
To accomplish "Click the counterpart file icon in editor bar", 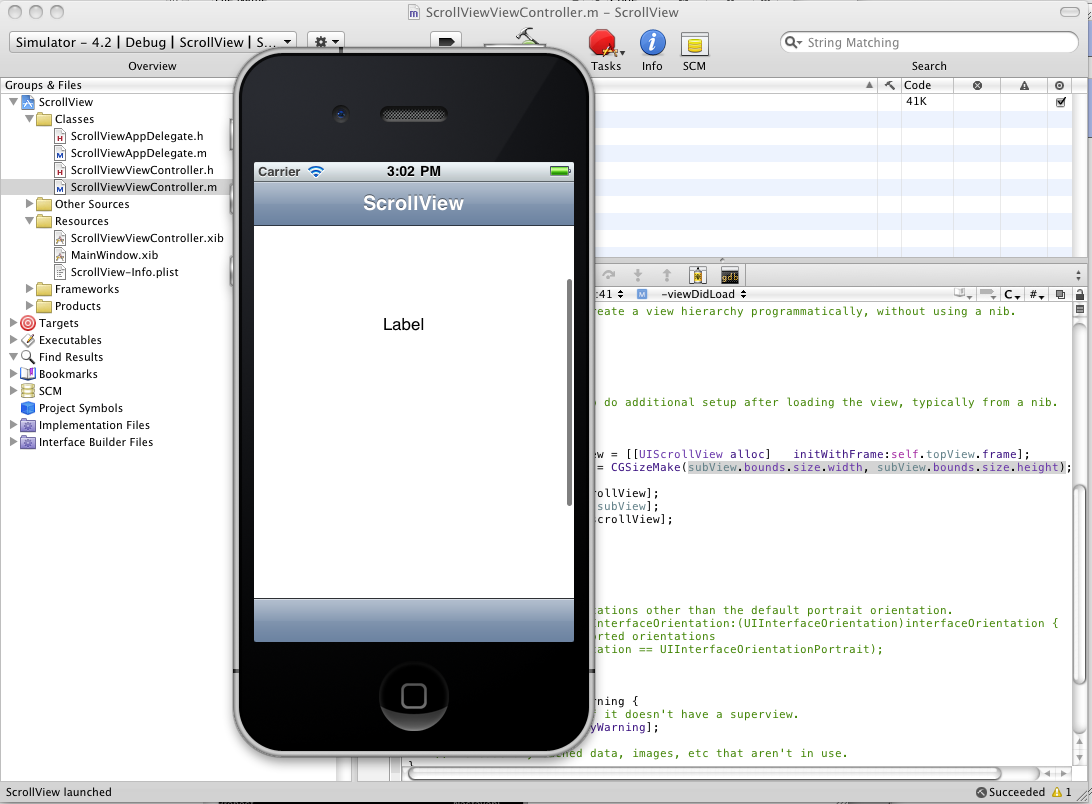I will 1060,295.
